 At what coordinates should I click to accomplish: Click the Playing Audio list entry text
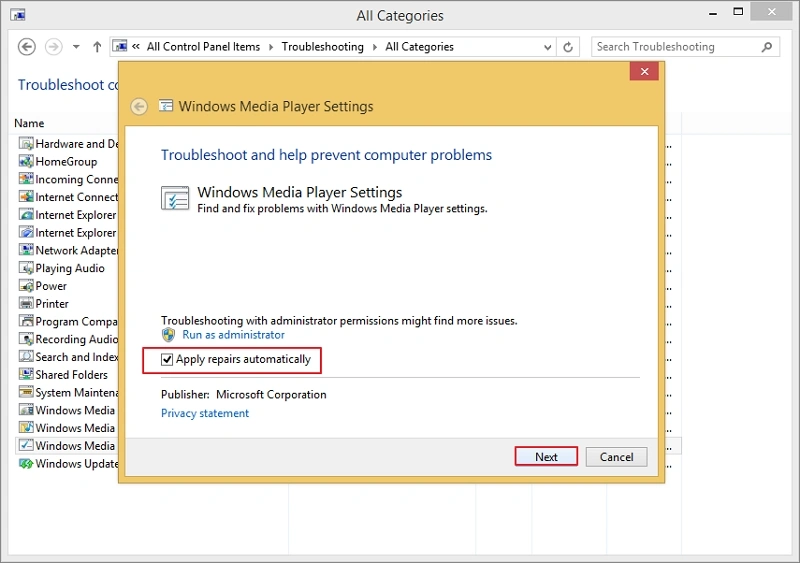click(x=70, y=268)
